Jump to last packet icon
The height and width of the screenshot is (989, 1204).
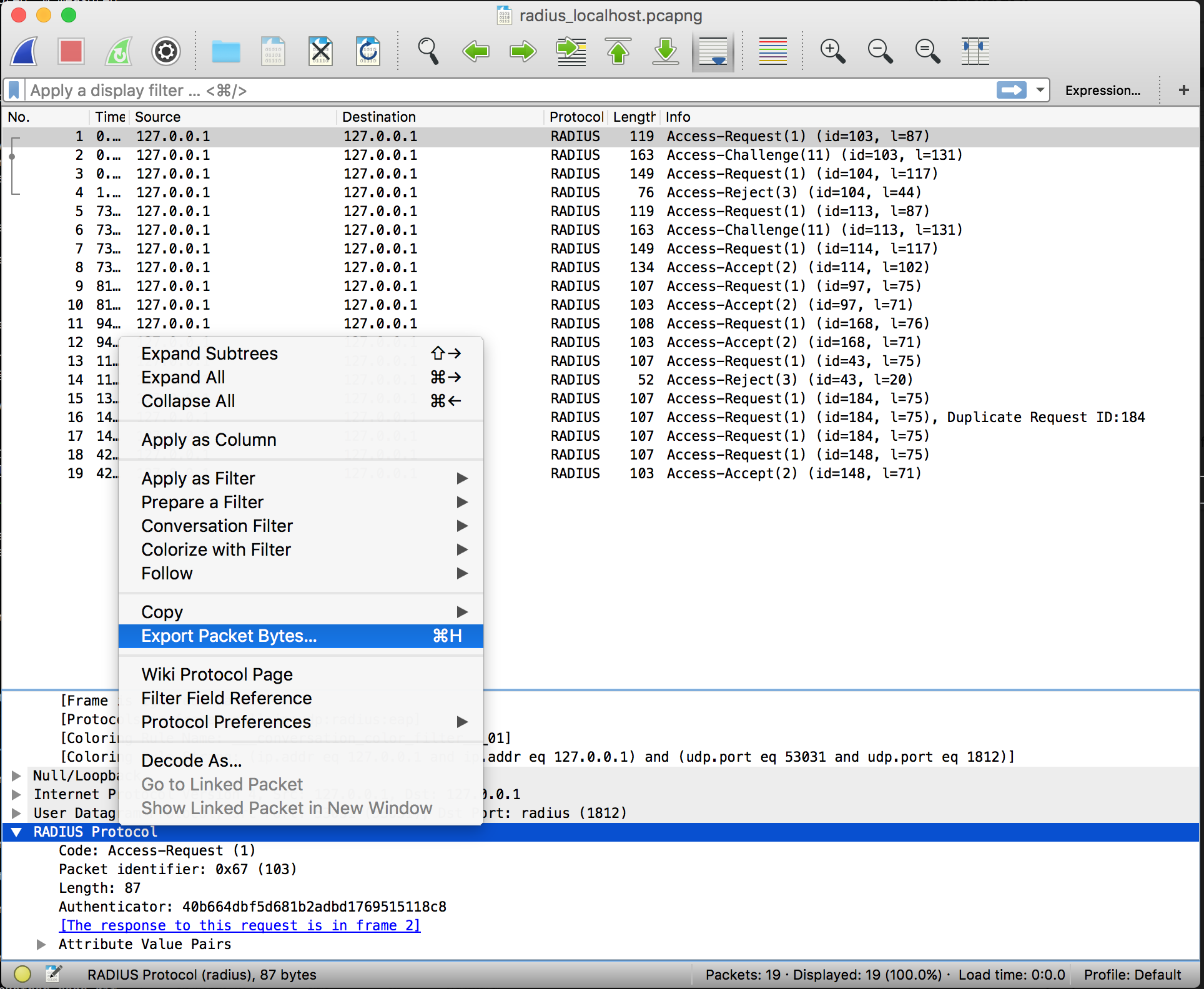coord(666,51)
